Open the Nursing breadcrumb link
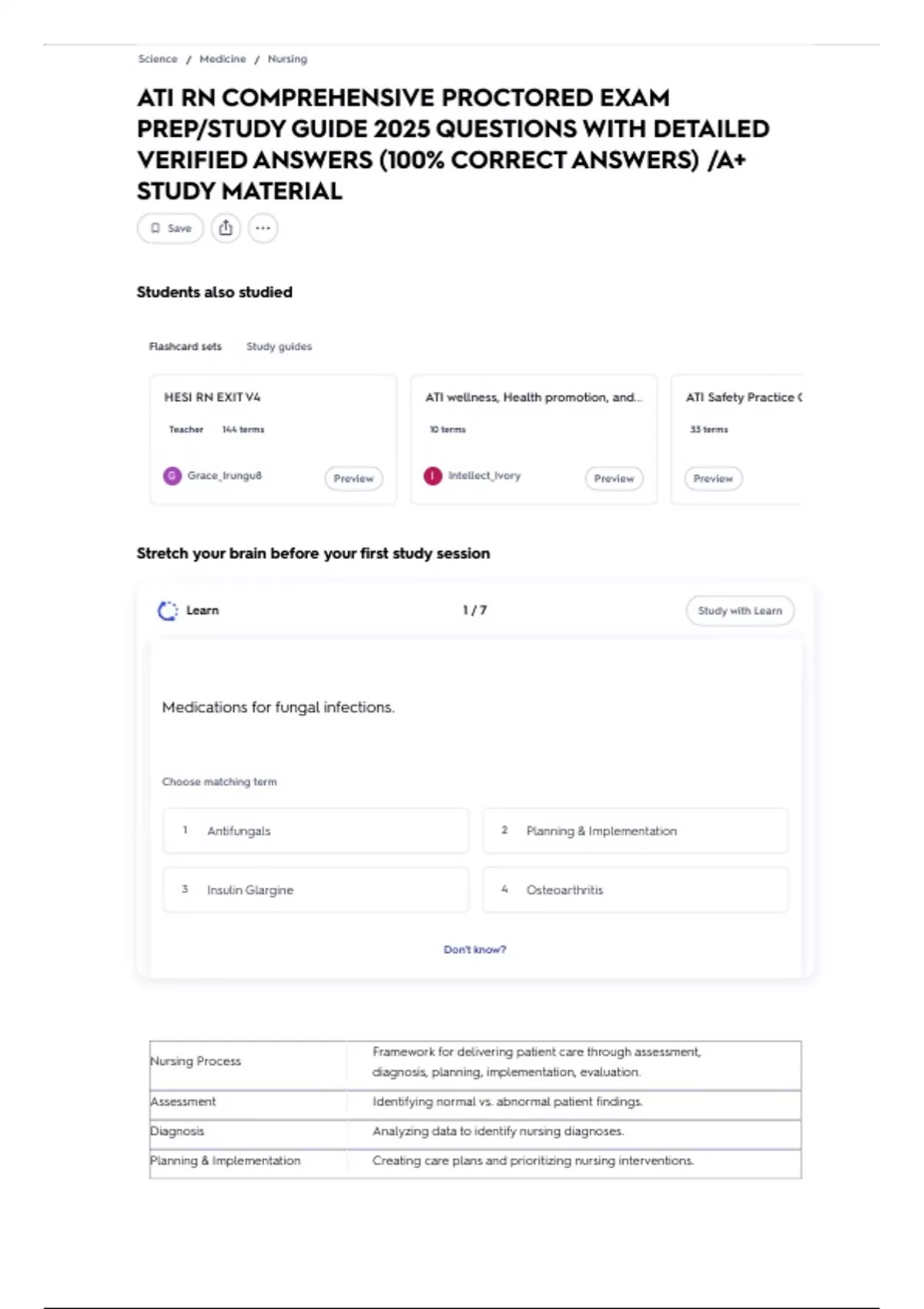This screenshot has height=1309, width=924. point(287,59)
